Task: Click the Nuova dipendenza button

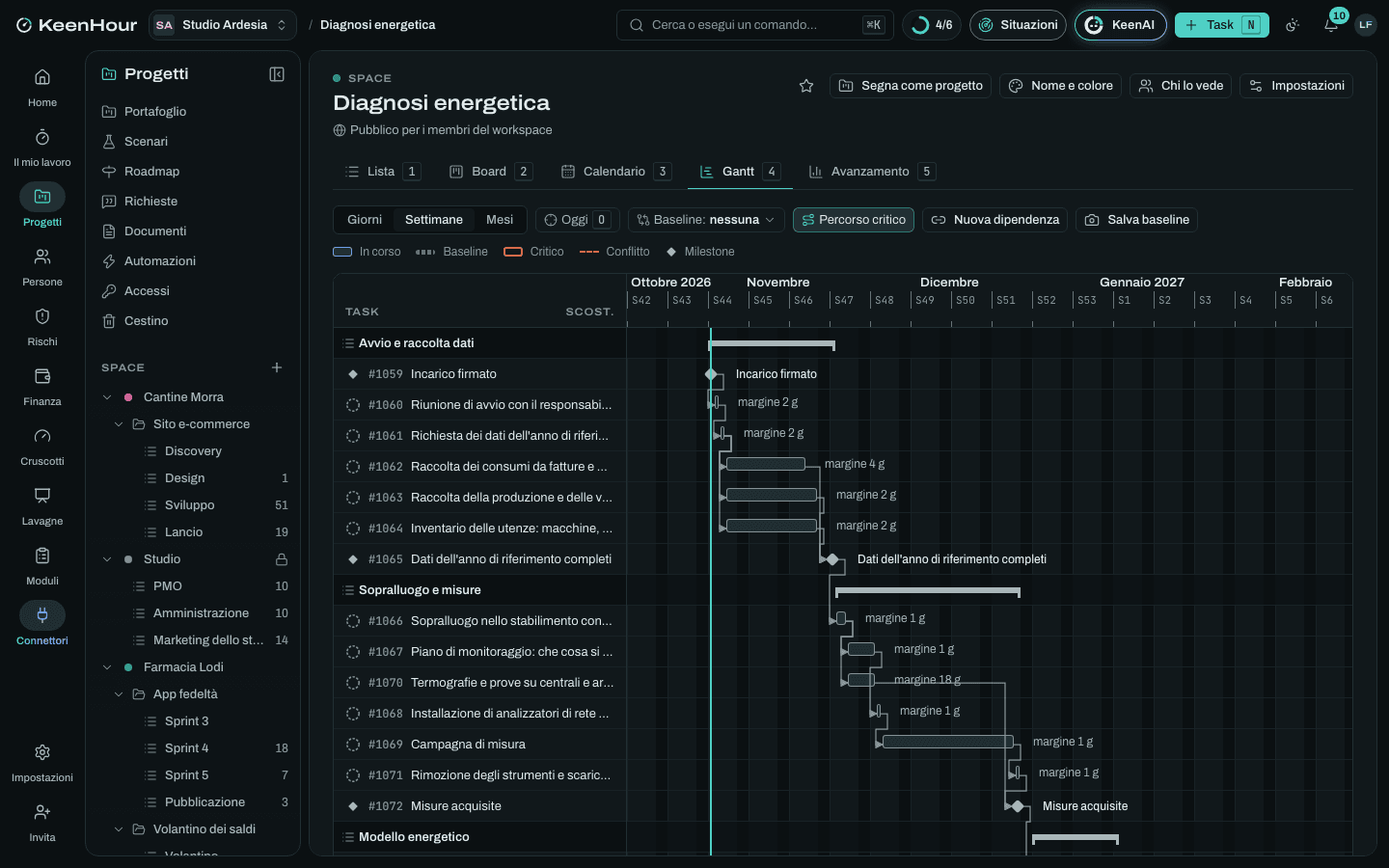Action: tap(994, 220)
